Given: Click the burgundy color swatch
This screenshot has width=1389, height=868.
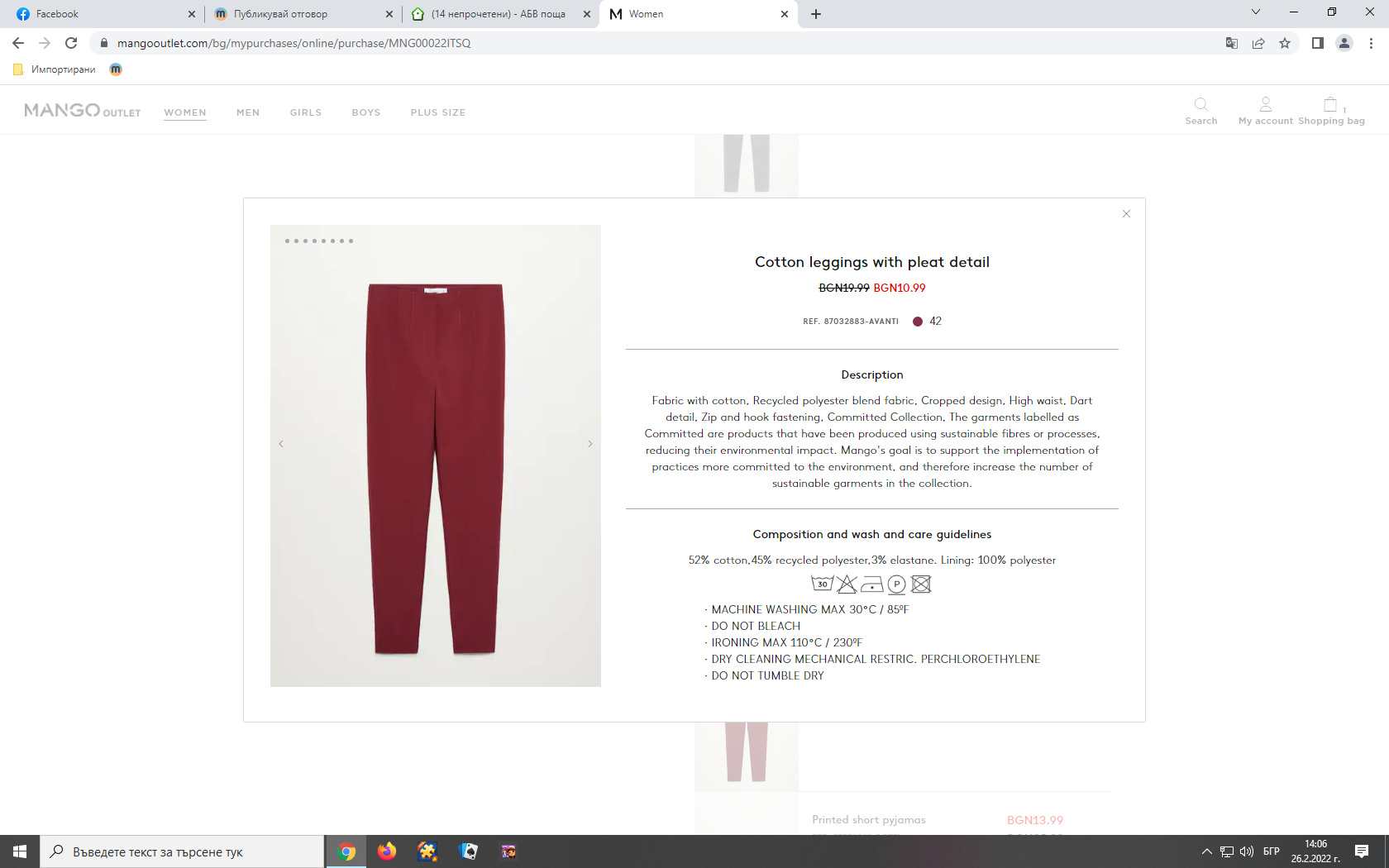Looking at the screenshot, I should pos(918,322).
